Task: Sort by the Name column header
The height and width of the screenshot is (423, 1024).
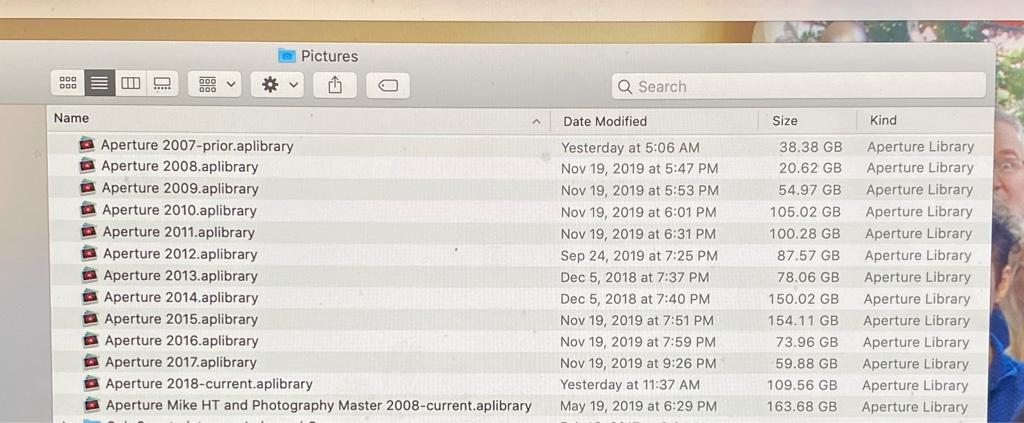Action: click(x=72, y=118)
